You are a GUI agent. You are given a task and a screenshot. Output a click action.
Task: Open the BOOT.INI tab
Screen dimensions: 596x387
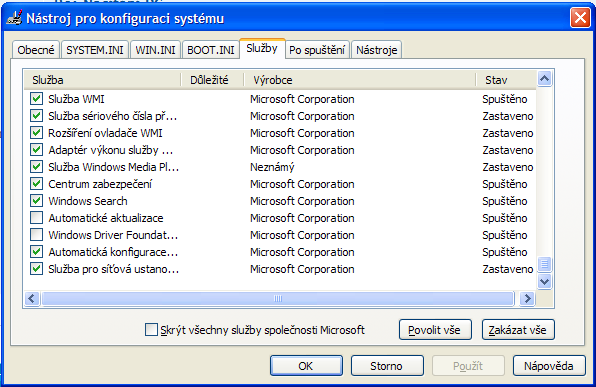point(211,50)
